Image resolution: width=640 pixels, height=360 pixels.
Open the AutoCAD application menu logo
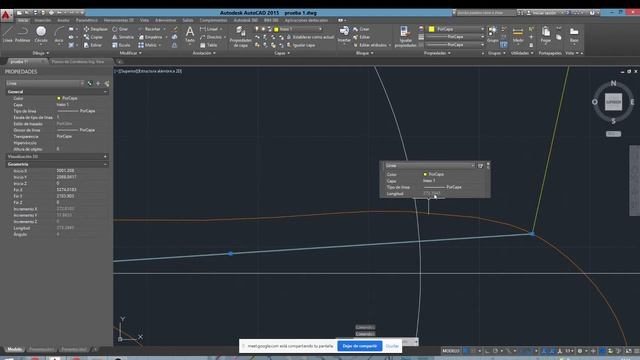pos(5,16)
